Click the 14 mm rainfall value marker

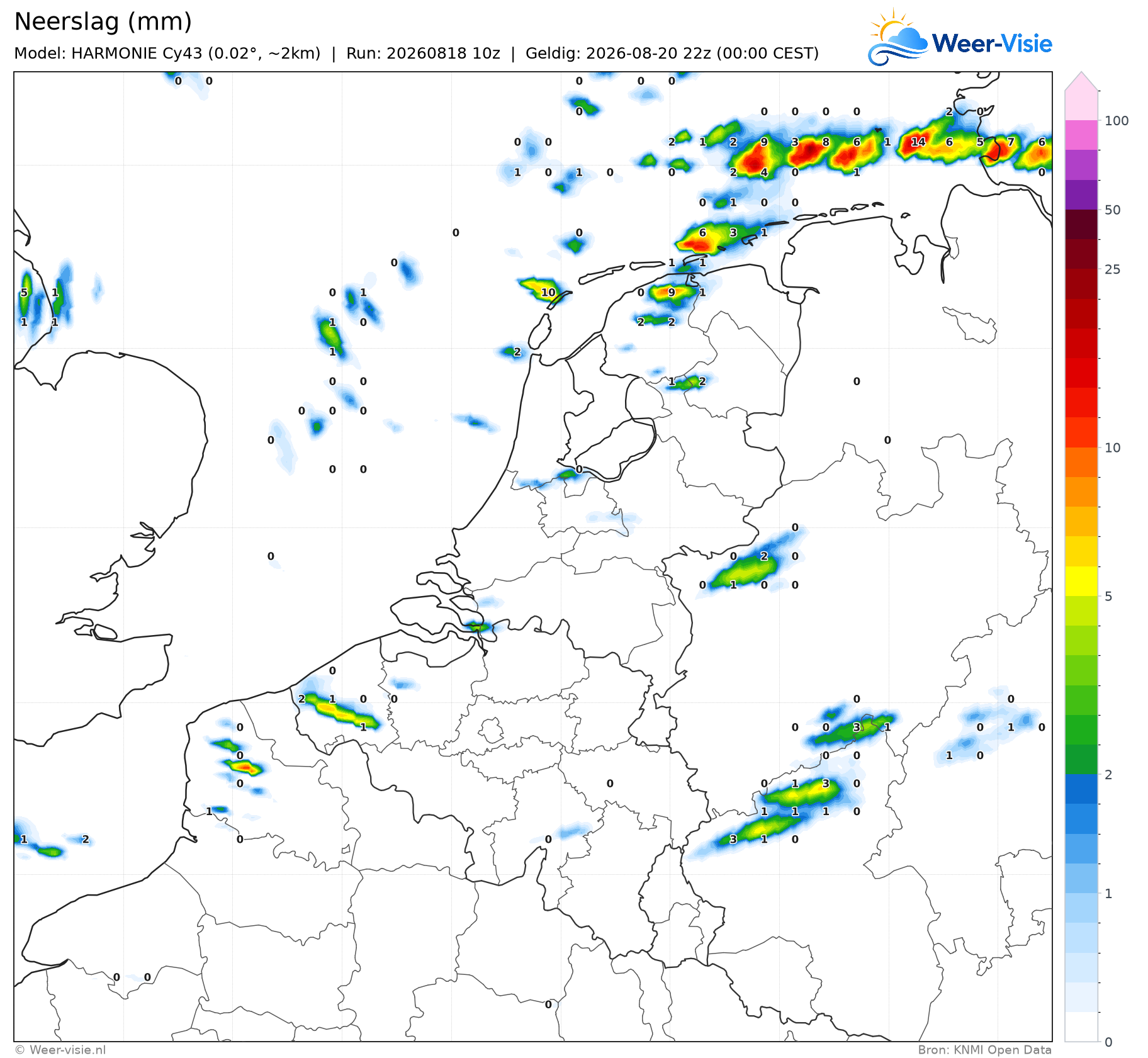tap(918, 142)
